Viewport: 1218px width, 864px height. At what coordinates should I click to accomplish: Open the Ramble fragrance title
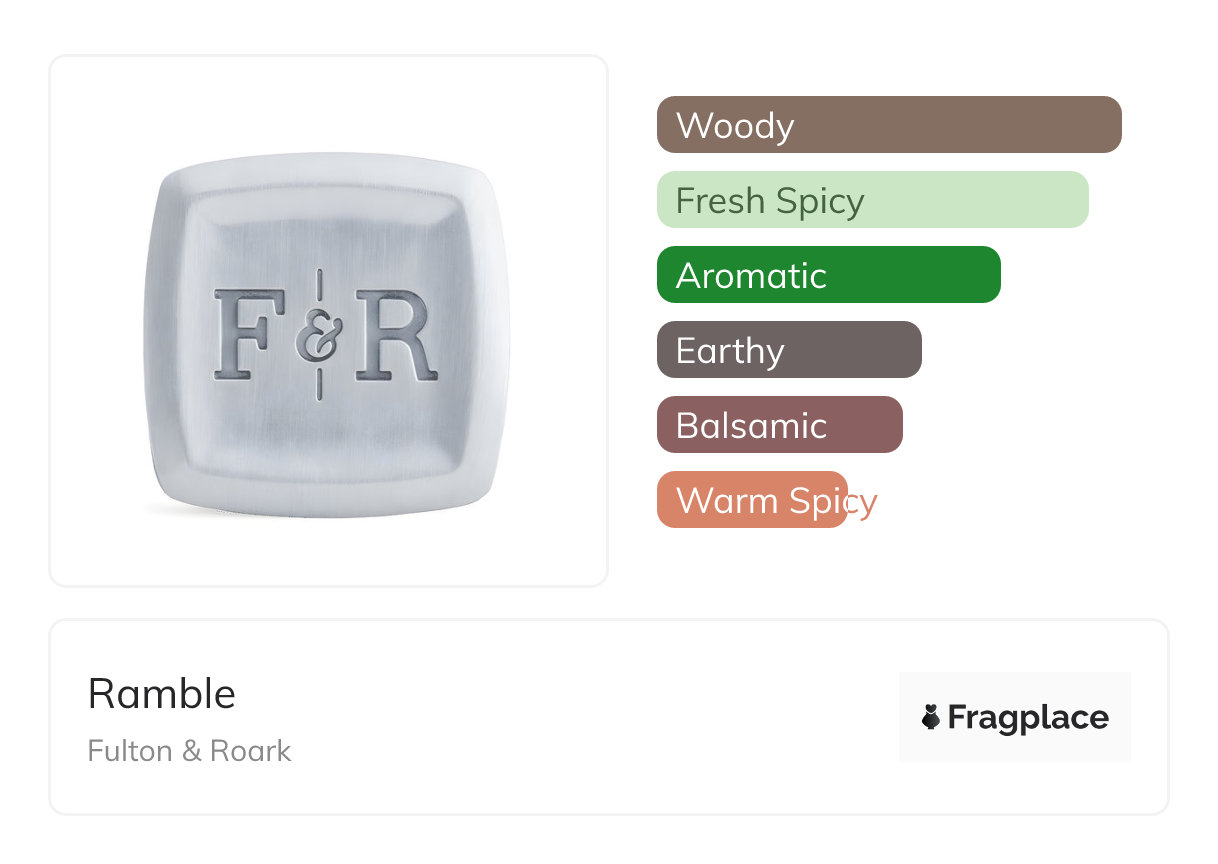coord(162,694)
